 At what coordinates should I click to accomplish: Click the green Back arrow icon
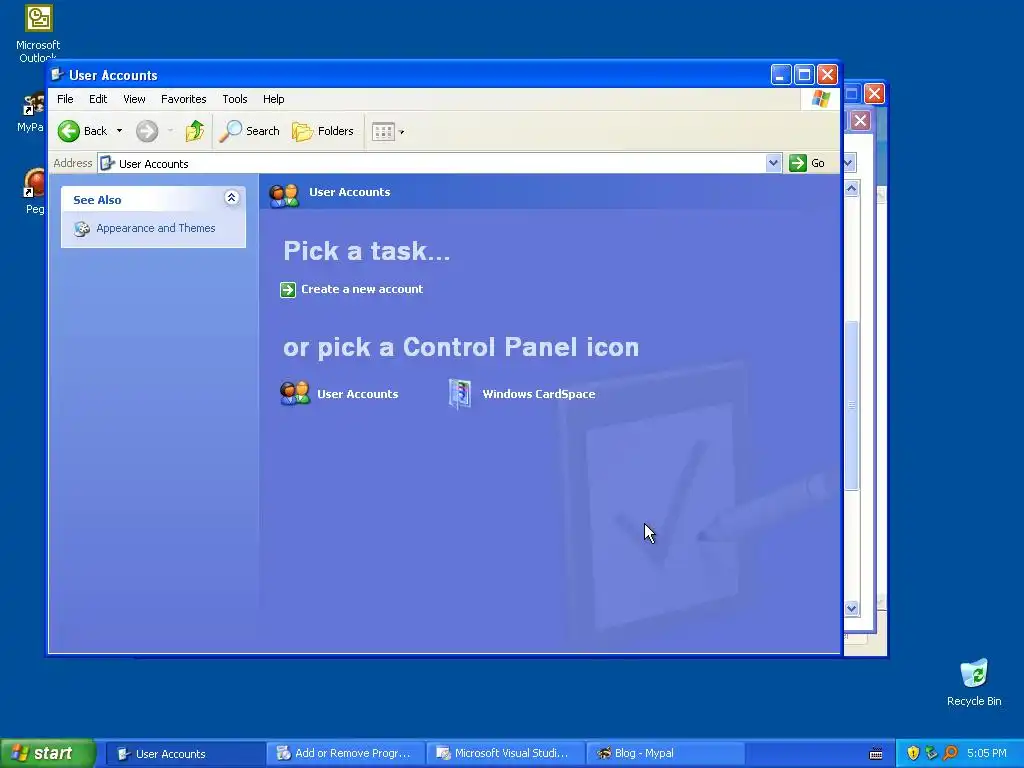pyautogui.click(x=69, y=131)
